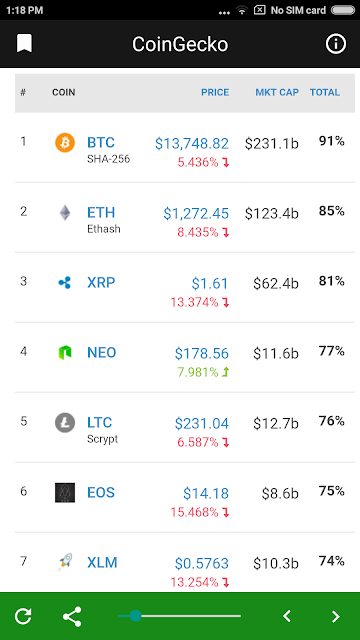Tap the Ethereum diamond logo icon
Screen dimensions: 360x640
pyautogui.click(x=65, y=213)
